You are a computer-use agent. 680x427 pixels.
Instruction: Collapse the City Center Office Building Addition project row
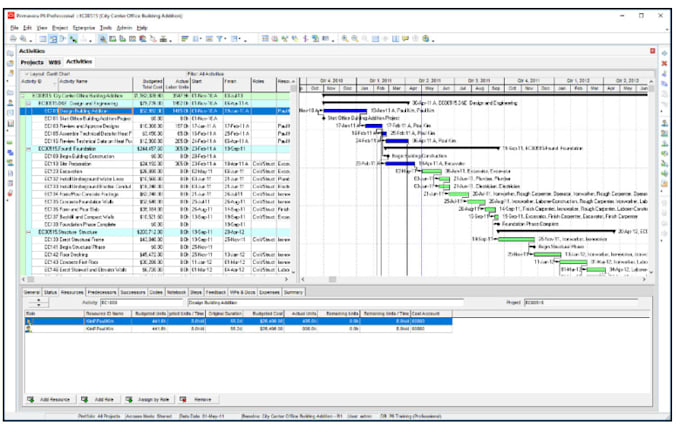click(23, 96)
